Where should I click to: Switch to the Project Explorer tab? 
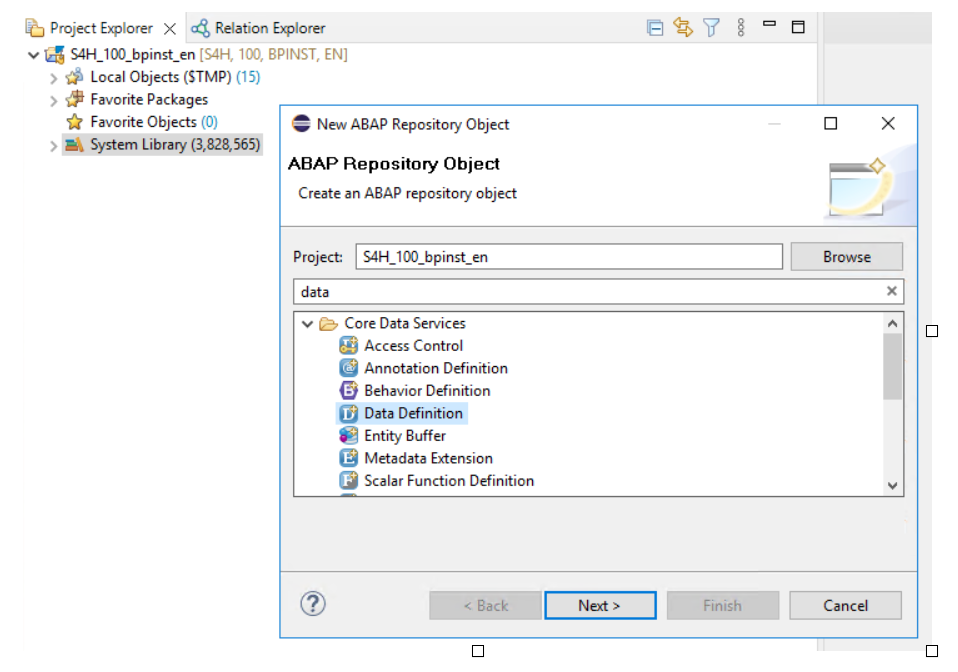tap(100, 27)
